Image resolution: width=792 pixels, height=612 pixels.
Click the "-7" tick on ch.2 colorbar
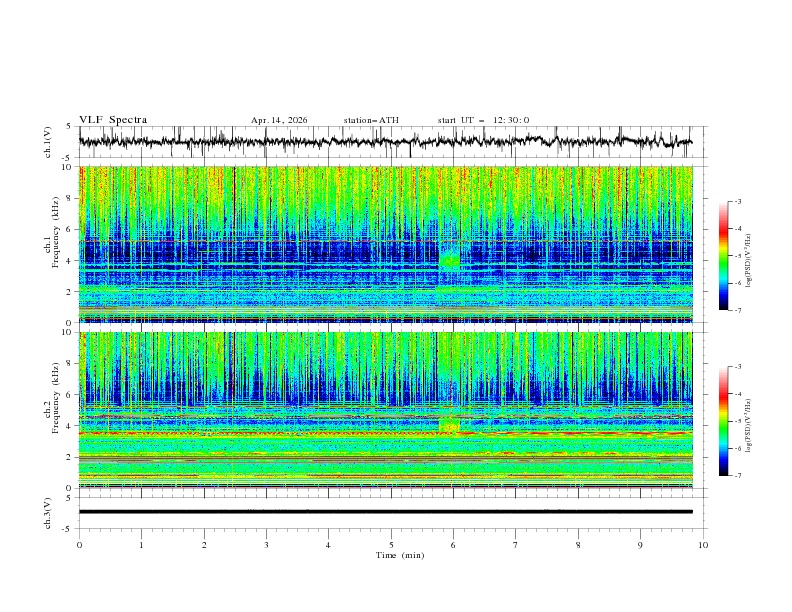pos(738,476)
